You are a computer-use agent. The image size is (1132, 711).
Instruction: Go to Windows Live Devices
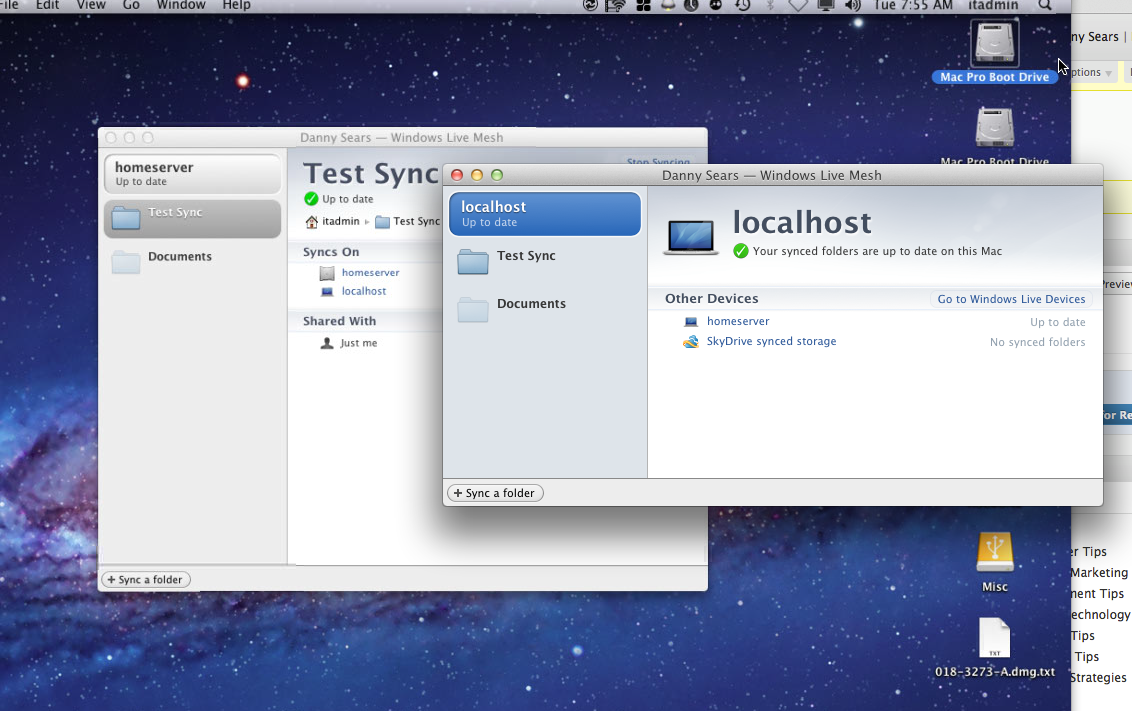(1011, 299)
